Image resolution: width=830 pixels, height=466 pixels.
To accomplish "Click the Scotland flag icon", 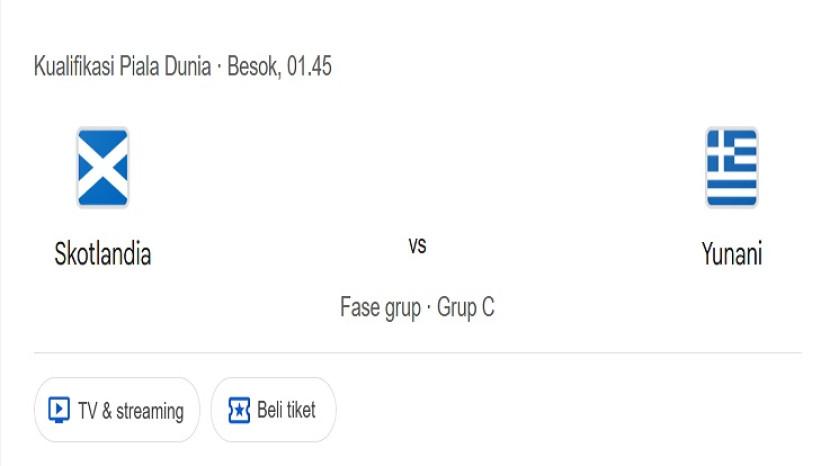I will coord(103,167).
